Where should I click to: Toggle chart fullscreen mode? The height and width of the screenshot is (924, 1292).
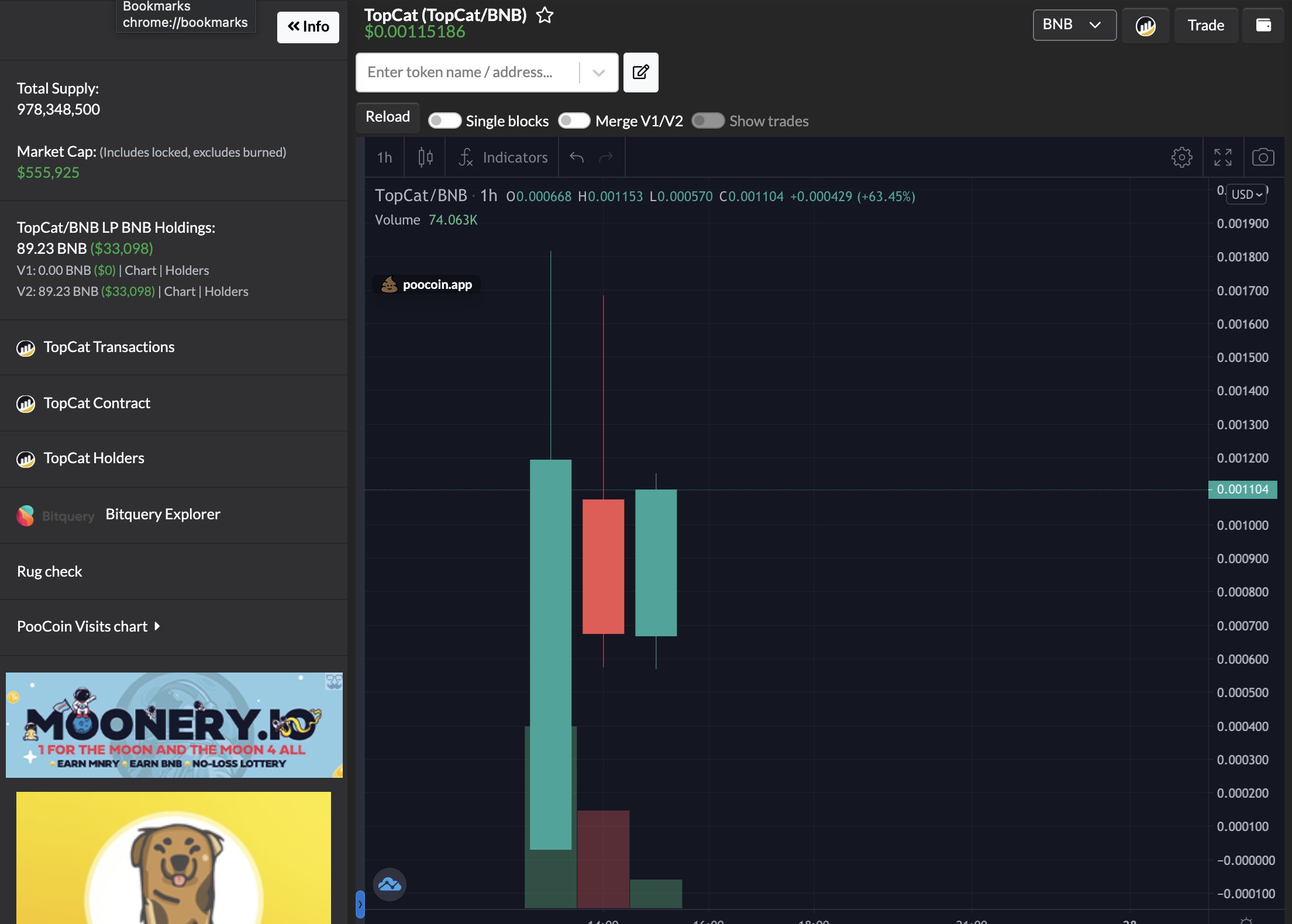coord(1222,157)
